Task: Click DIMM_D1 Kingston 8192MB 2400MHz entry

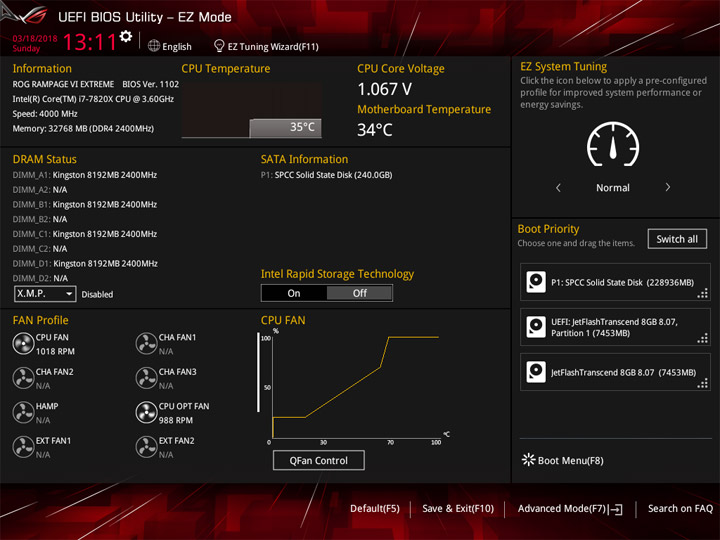Action: pos(85,264)
